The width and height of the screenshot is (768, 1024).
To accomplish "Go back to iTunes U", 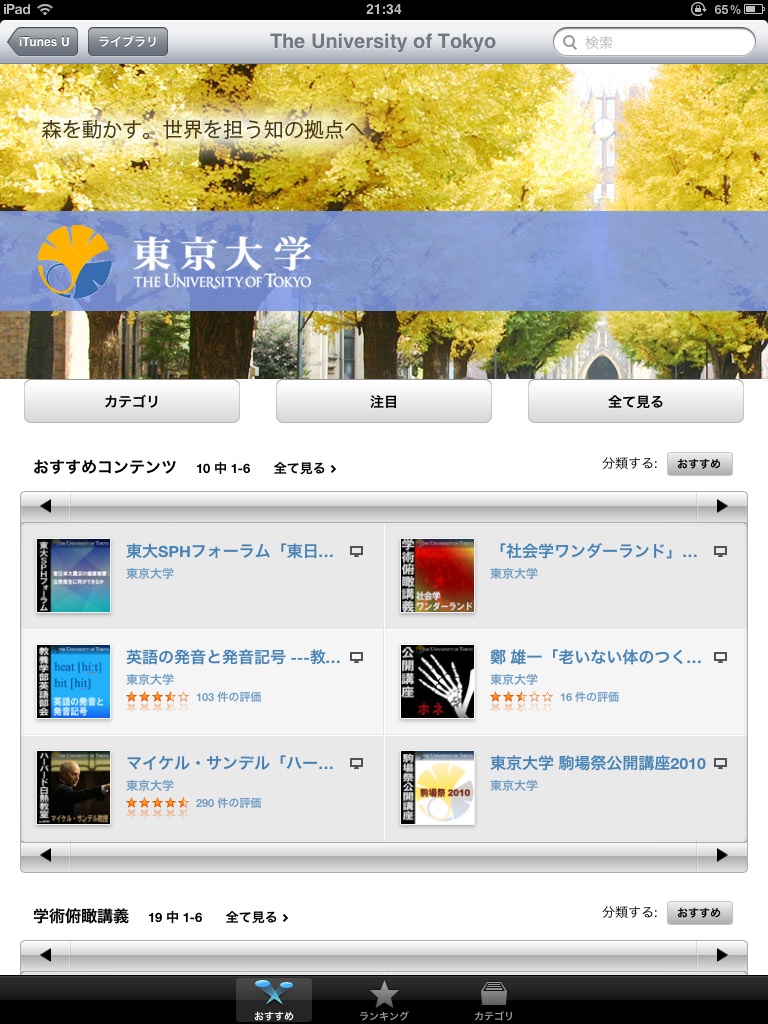I will pos(42,42).
